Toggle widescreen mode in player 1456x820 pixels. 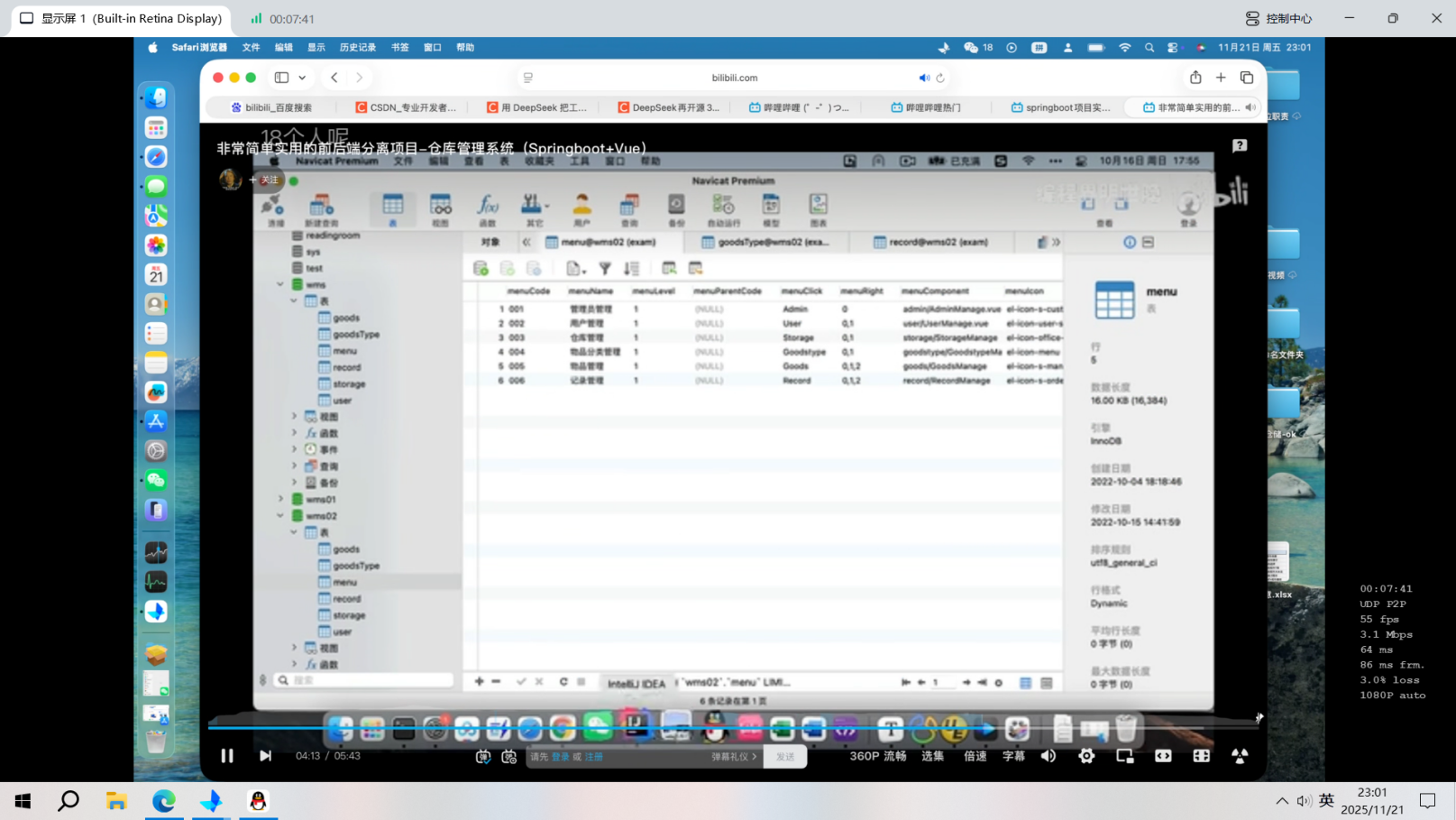1163,756
